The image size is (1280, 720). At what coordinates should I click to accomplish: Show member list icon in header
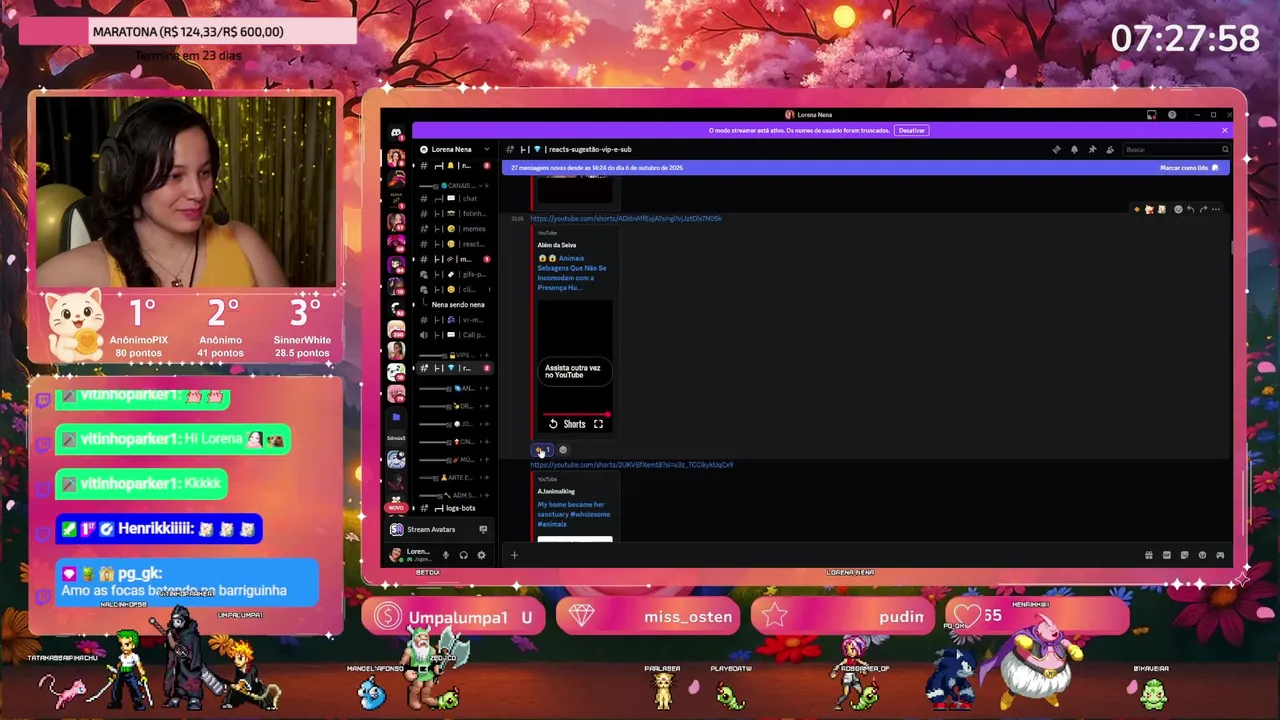coord(1110,149)
